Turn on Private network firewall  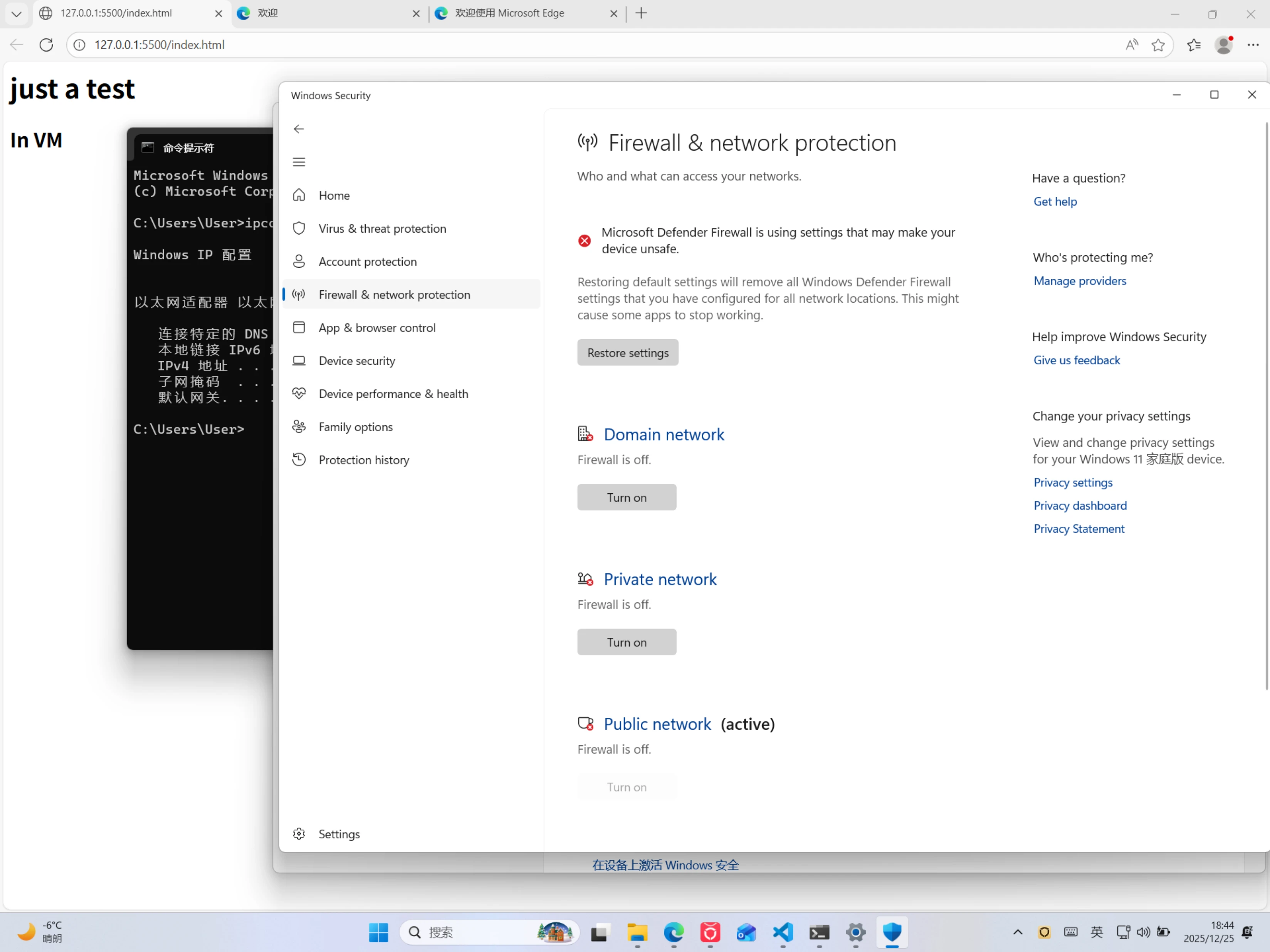pyautogui.click(x=627, y=642)
